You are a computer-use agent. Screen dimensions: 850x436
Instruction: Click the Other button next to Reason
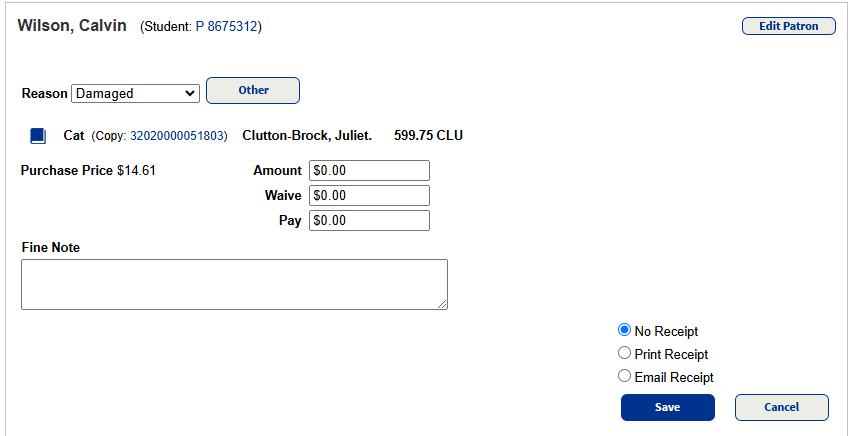[253, 90]
